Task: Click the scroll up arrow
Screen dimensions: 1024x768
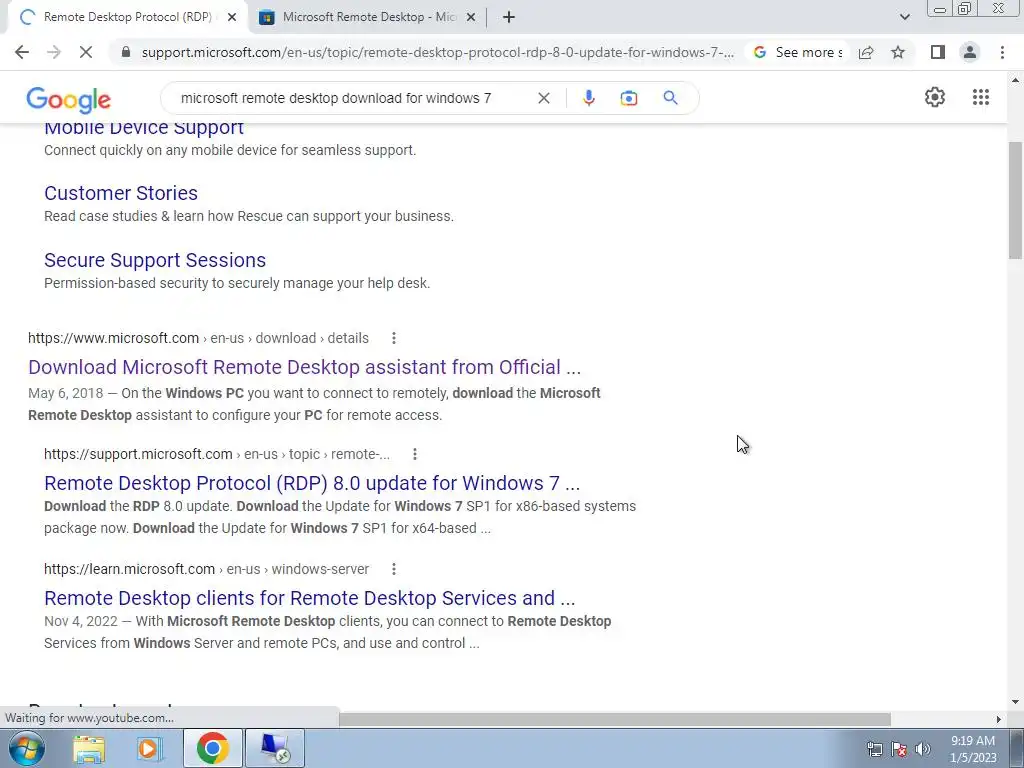Action: tap(1016, 80)
